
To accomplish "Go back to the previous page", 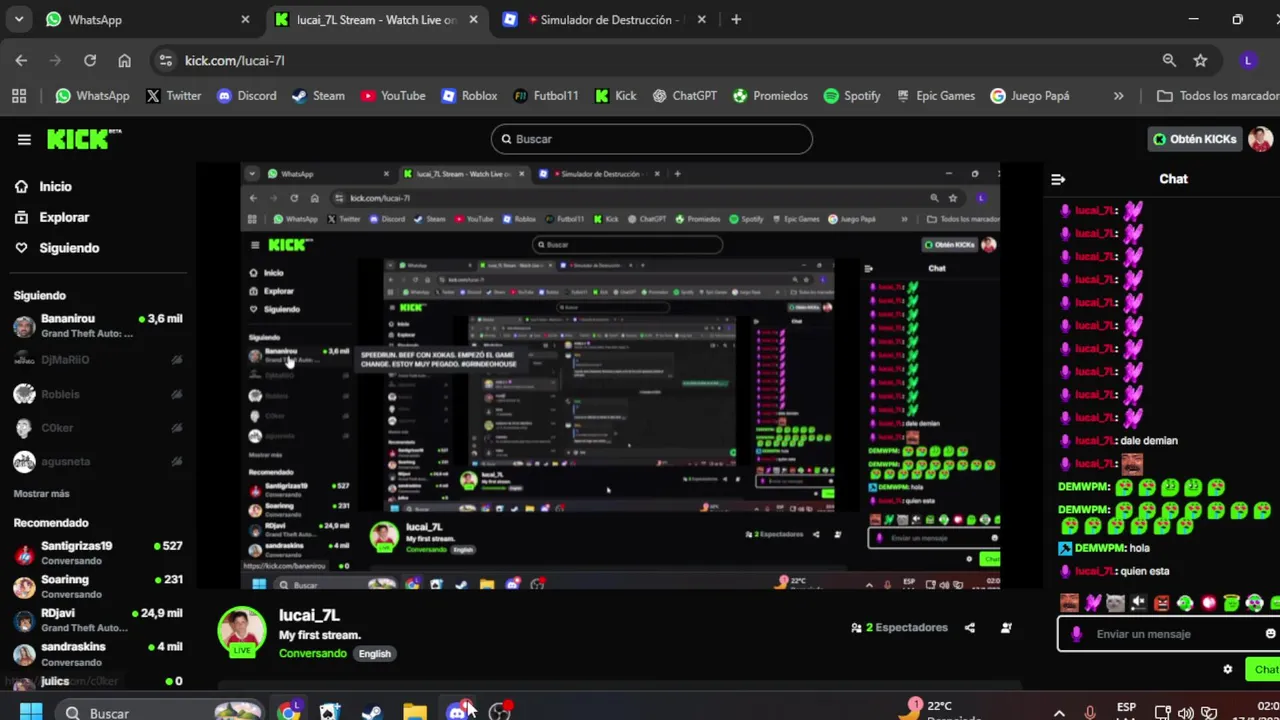I will [x=21, y=60].
